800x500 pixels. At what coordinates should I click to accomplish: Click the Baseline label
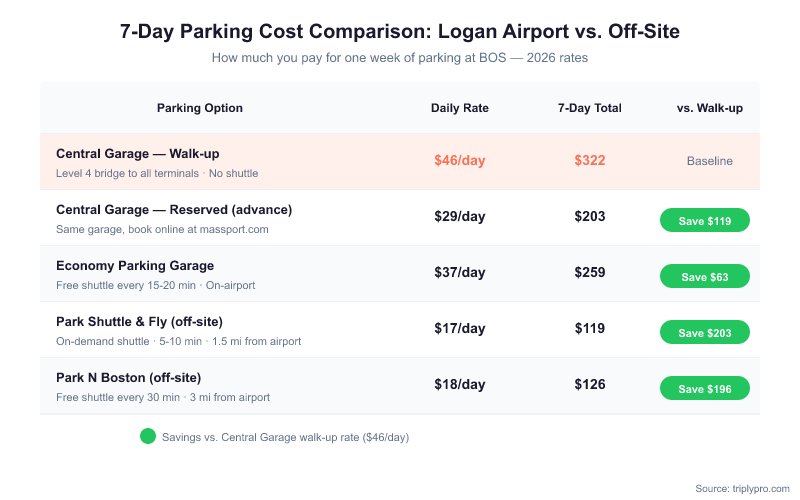(x=710, y=161)
